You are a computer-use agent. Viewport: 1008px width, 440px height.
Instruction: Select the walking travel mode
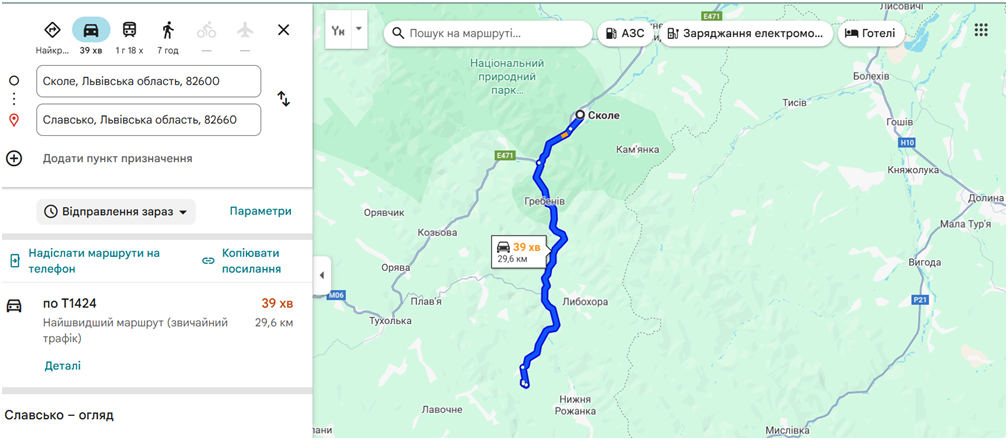(x=168, y=29)
